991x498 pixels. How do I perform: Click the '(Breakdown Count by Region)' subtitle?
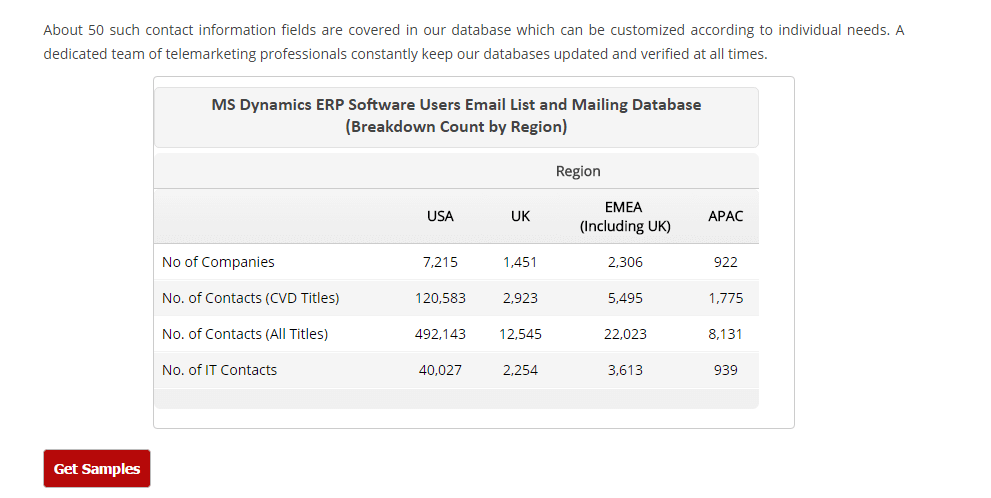(x=456, y=126)
